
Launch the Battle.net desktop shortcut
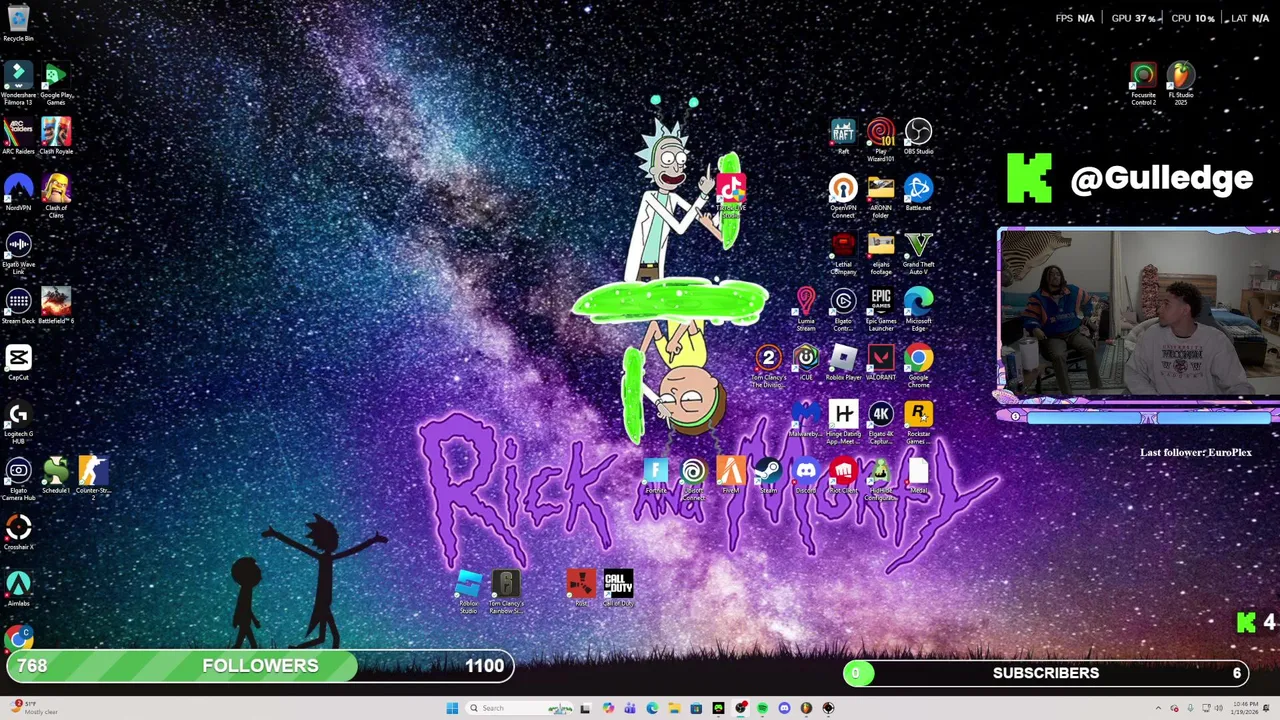coord(918,193)
